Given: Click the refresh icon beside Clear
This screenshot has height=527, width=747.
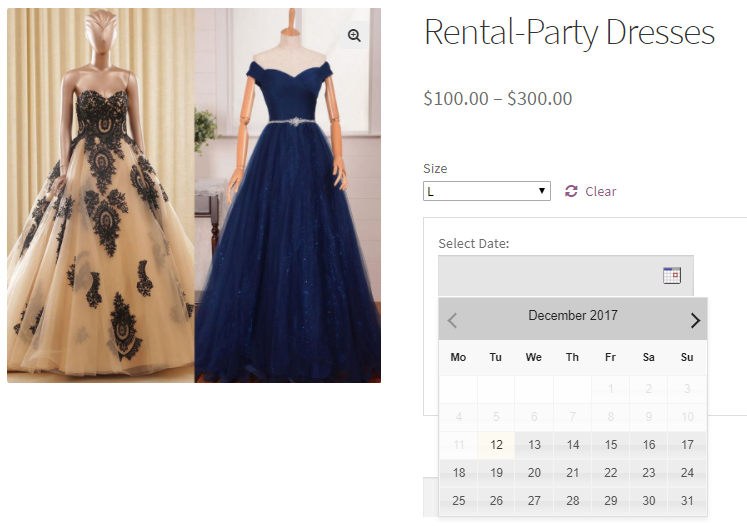Looking at the screenshot, I should (x=571, y=191).
